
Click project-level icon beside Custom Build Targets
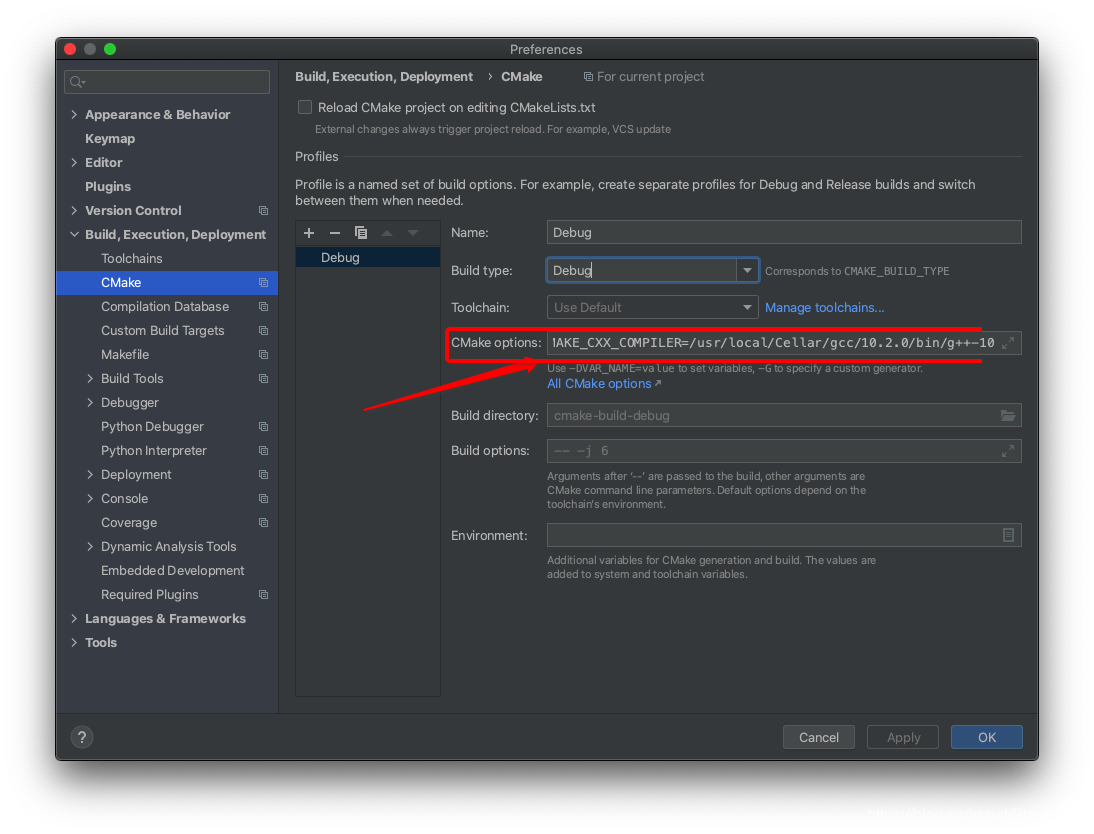263,331
